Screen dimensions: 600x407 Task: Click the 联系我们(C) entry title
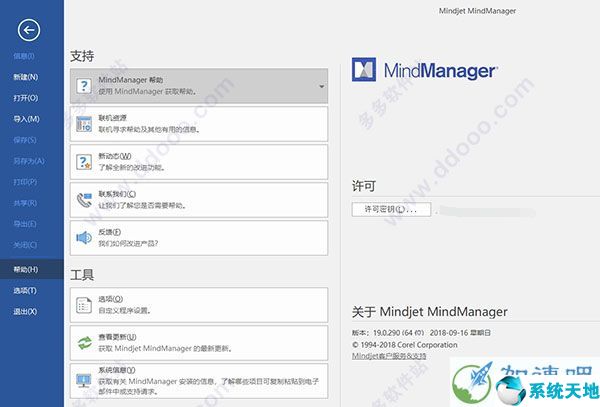click(x=117, y=194)
